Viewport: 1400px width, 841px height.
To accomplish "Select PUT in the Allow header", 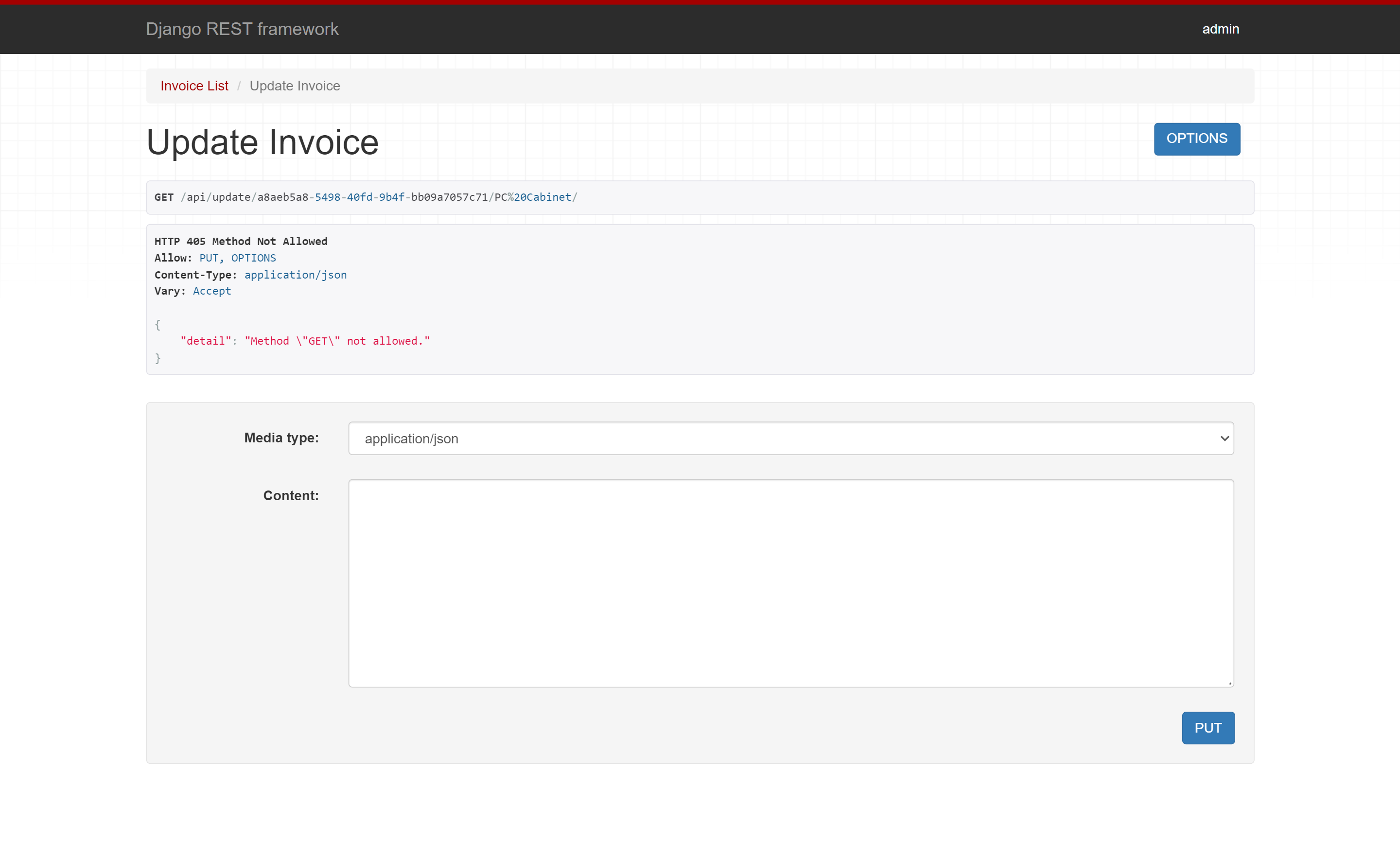I will pyautogui.click(x=209, y=258).
